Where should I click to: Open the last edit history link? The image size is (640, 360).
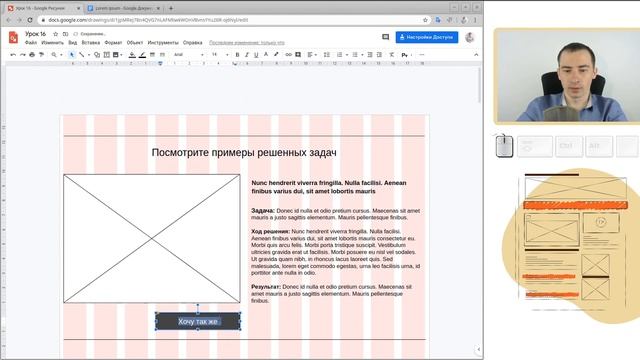(x=247, y=42)
